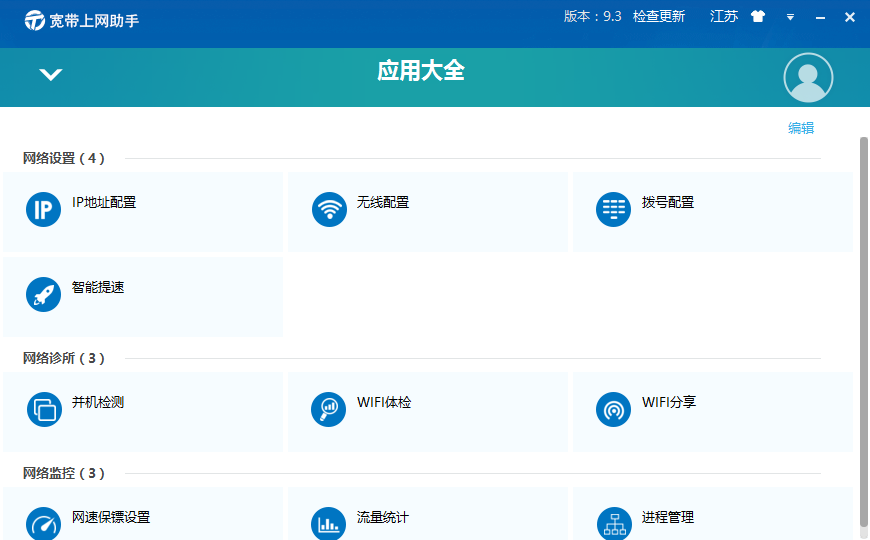Launch the 智能提速 rocket icon

43,295
